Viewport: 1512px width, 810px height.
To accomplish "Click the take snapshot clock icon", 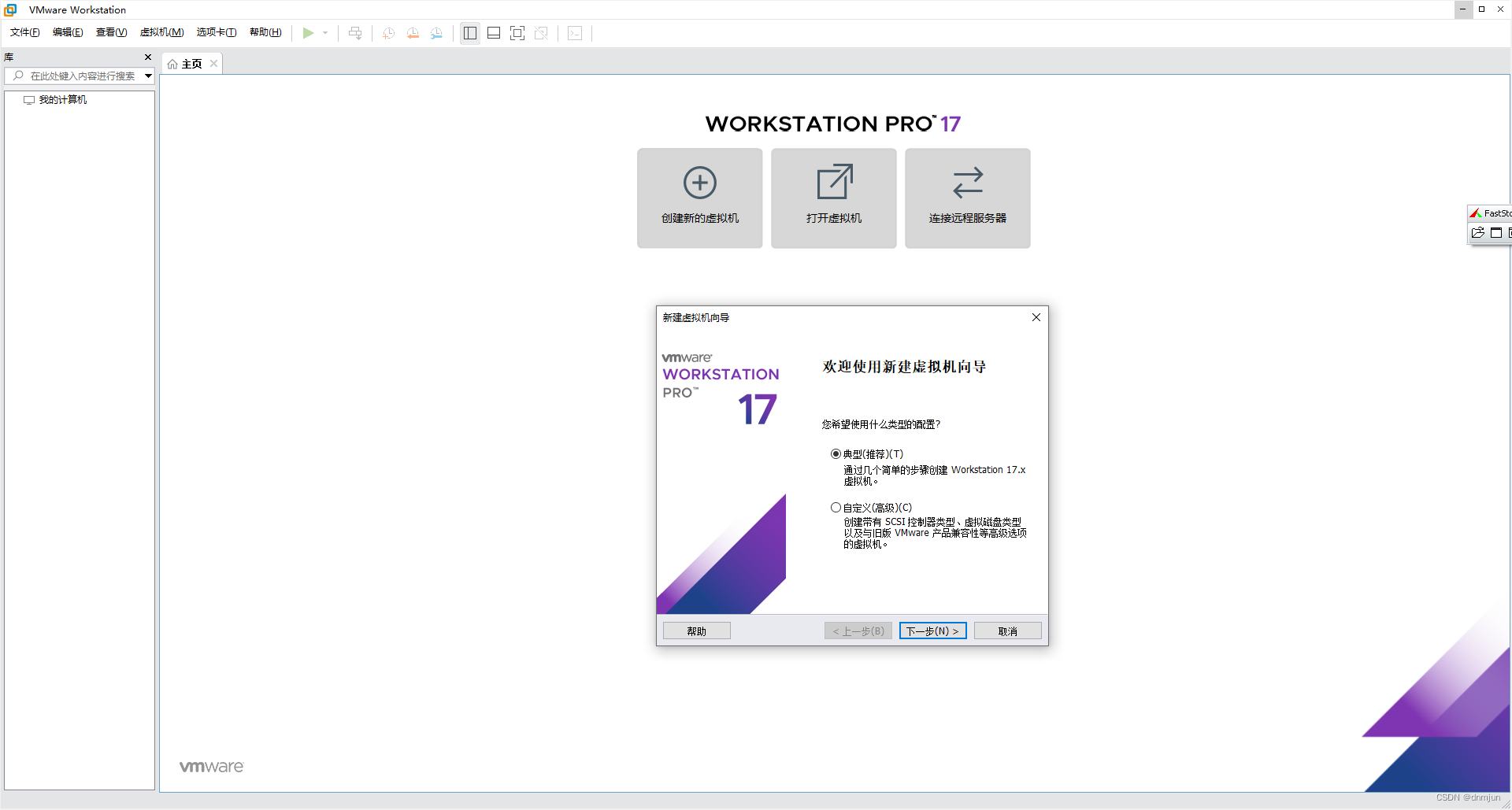I will [388, 33].
